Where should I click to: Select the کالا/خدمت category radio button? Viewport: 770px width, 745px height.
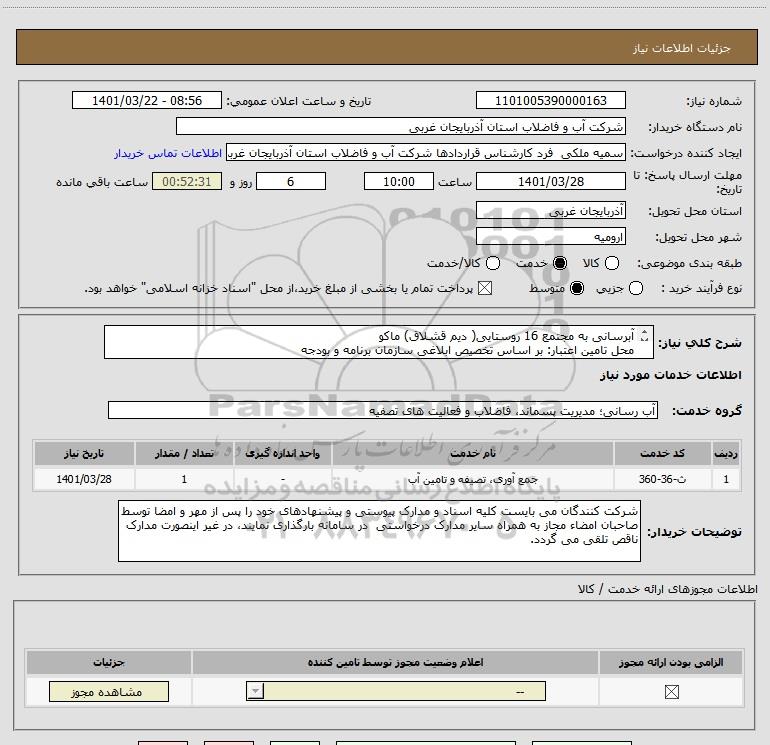pyautogui.click(x=493, y=264)
